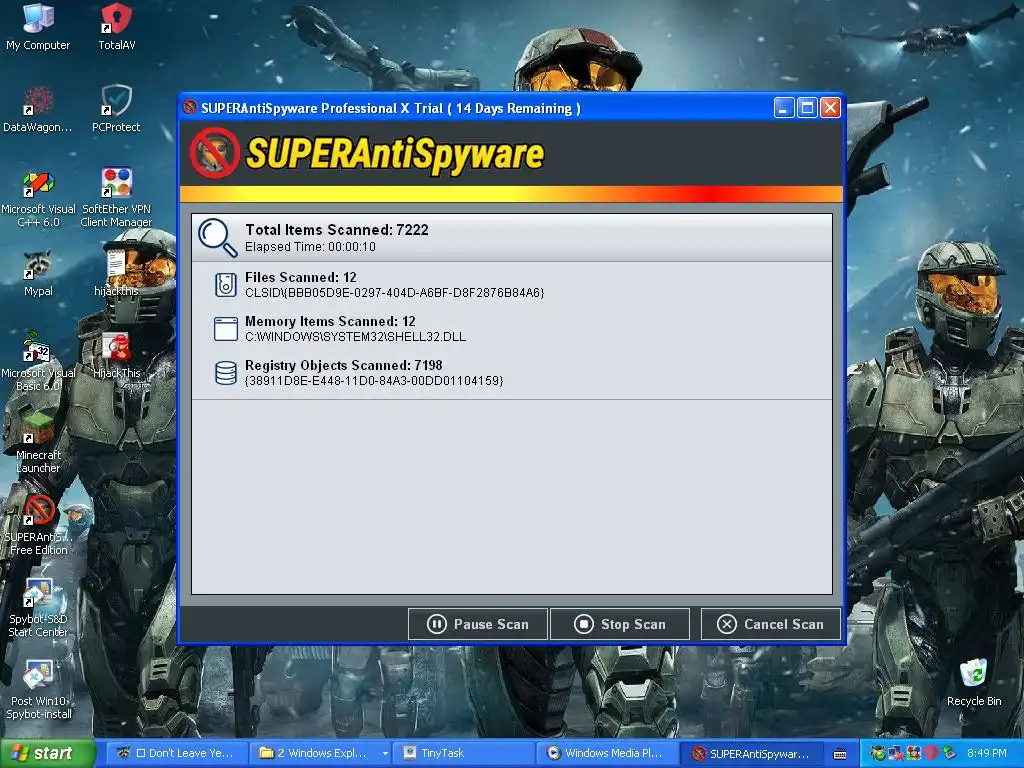Select the {38911D8E-E448...} registry key text
1024x768 pixels.
click(x=374, y=381)
